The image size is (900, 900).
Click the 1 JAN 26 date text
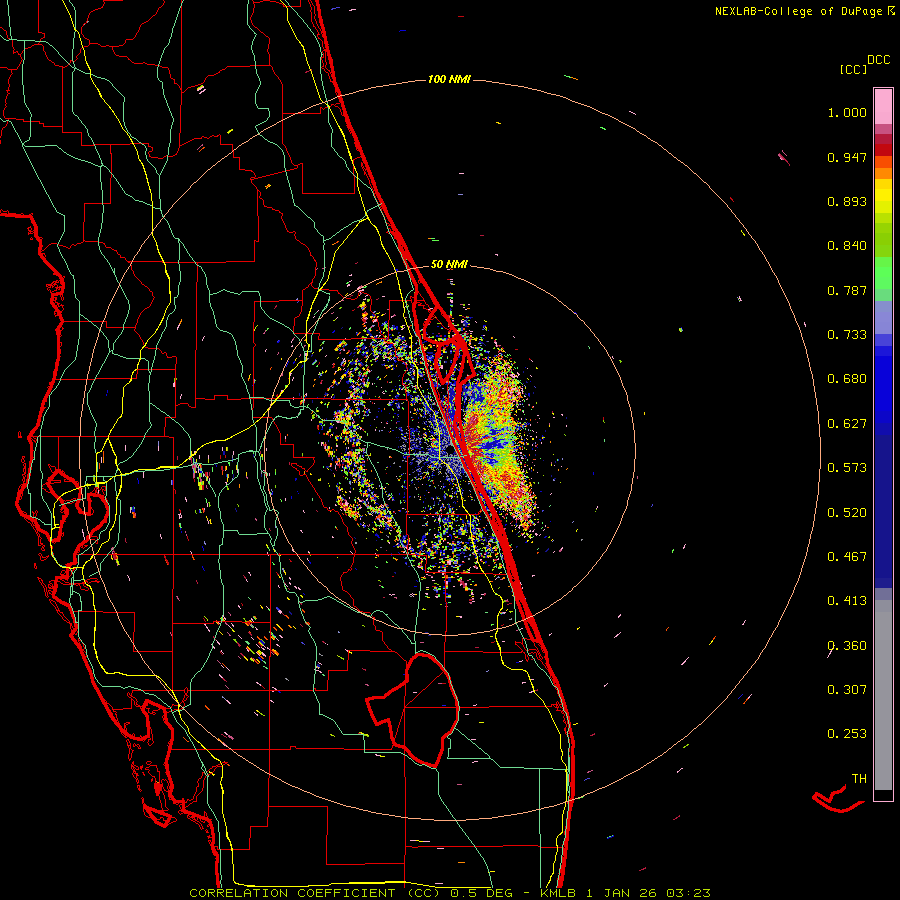coord(623,893)
